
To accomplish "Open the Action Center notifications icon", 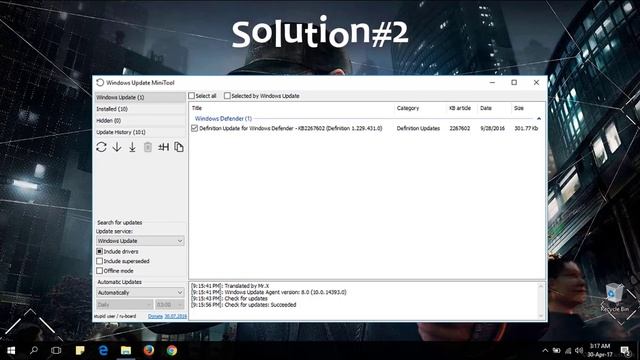I will click(624, 350).
